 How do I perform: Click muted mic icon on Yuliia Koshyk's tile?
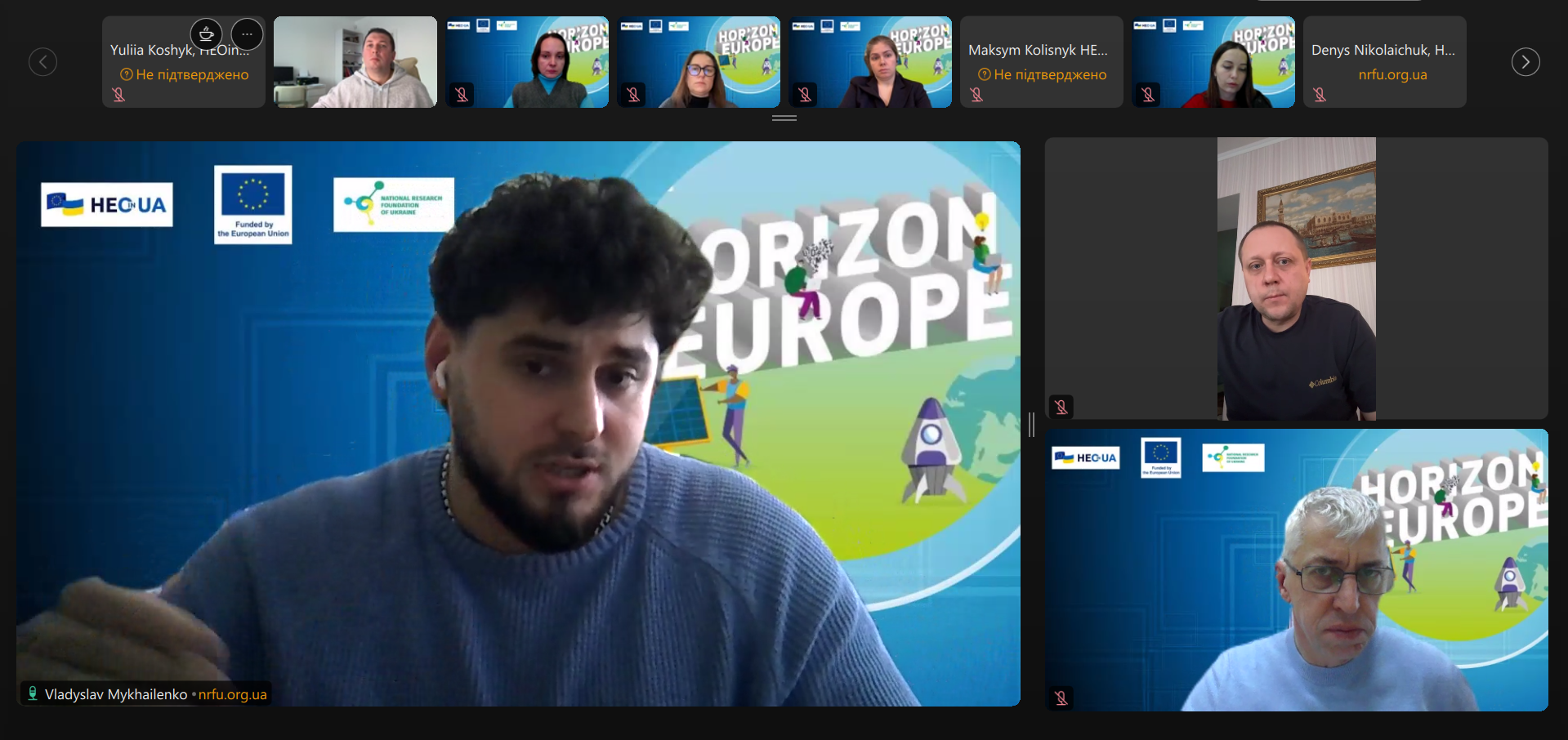pyautogui.click(x=119, y=95)
